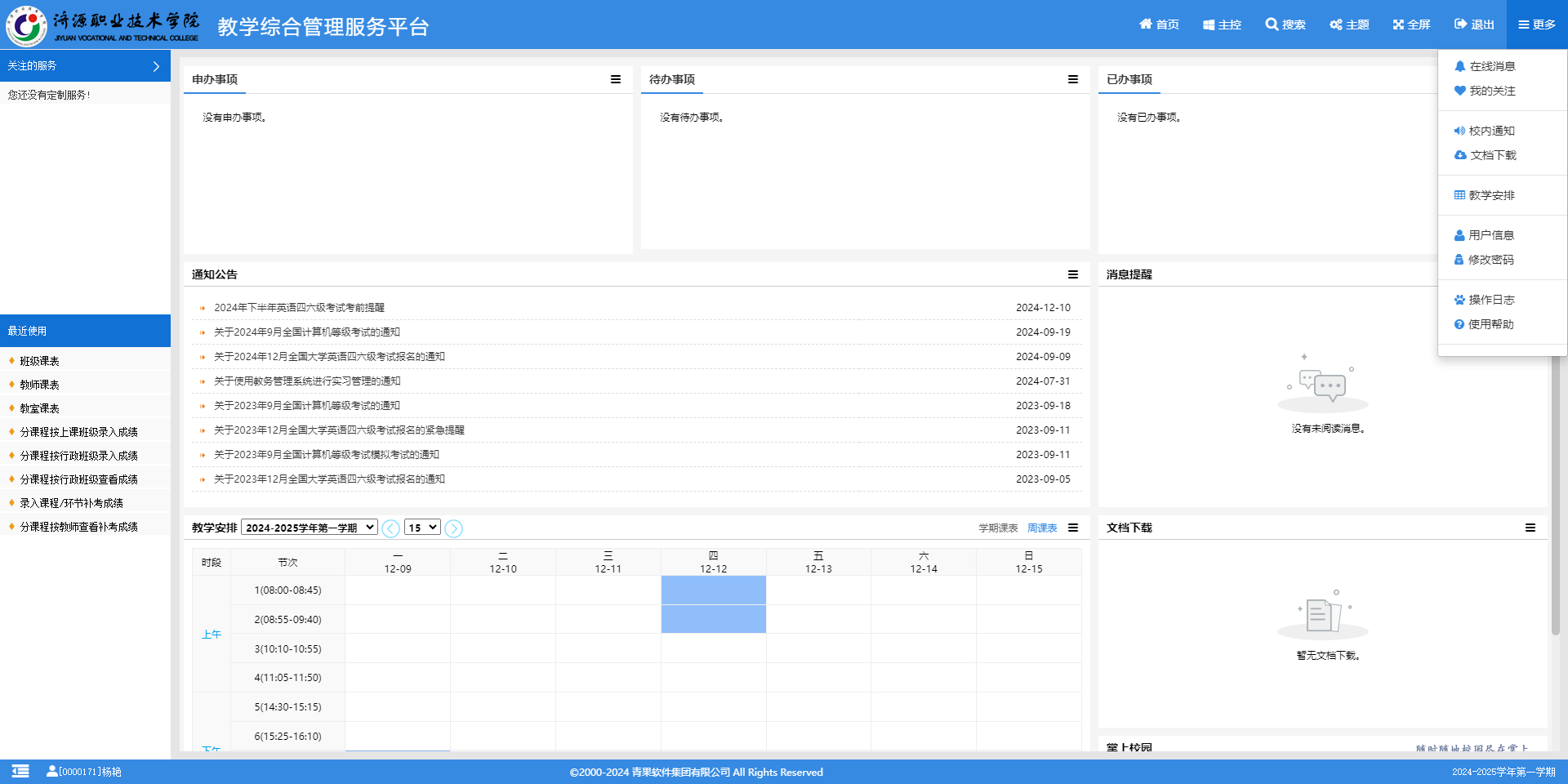
Task: Click the highlighted Thursday first period cell
Action: pyautogui.click(x=713, y=590)
